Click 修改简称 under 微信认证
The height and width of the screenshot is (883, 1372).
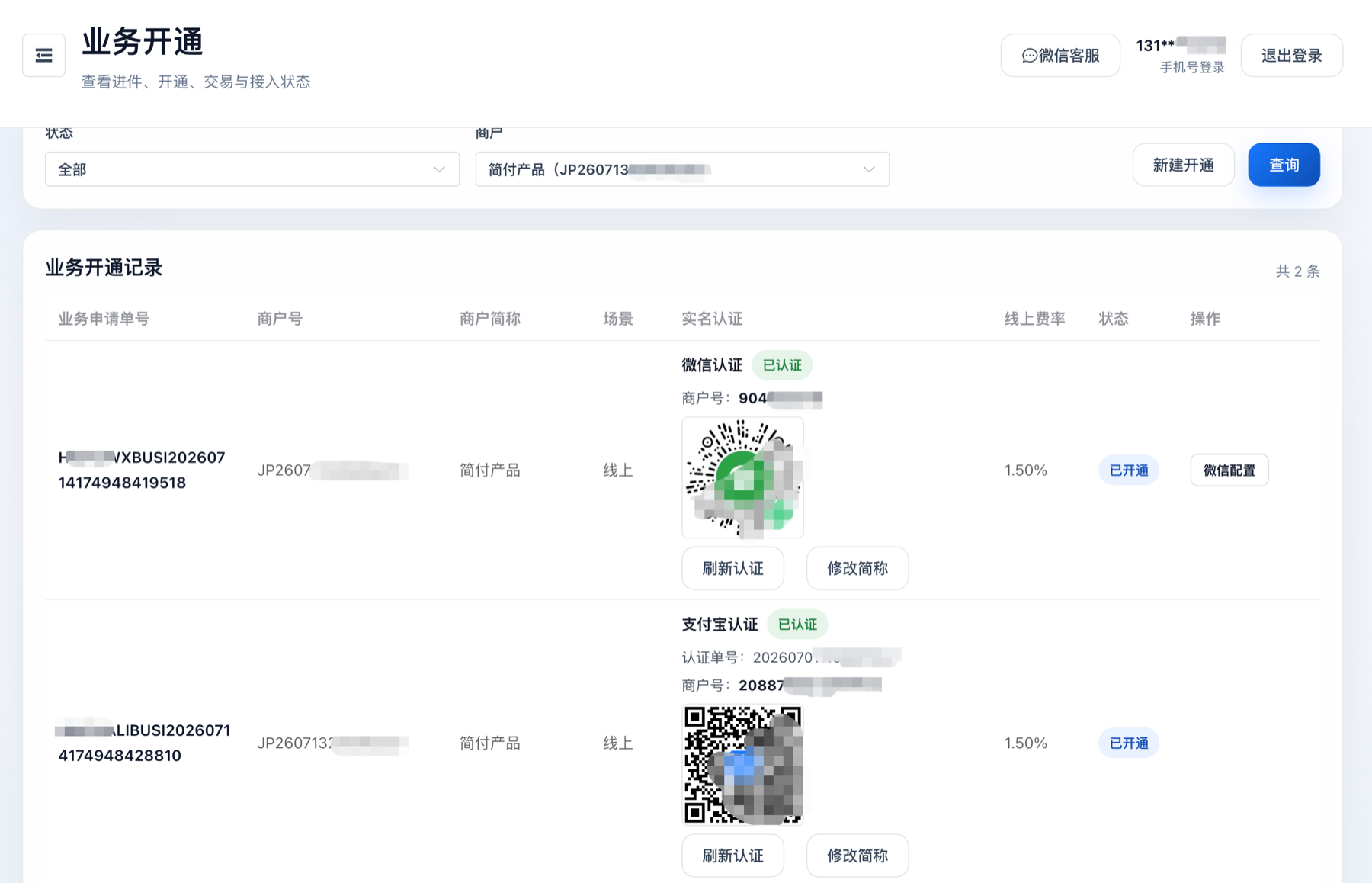857,568
